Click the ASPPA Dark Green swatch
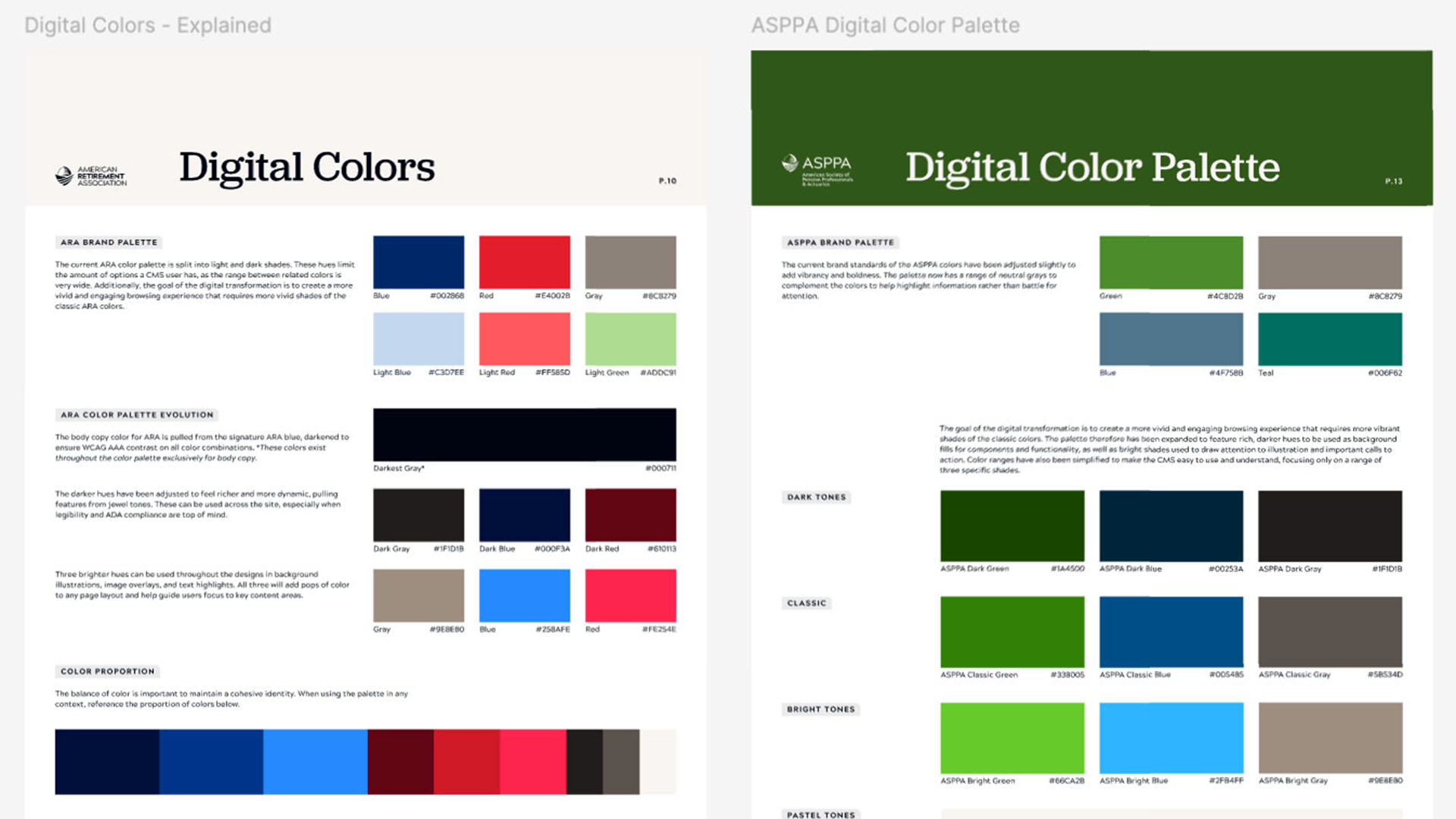Image resolution: width=1456 pixels, height=819 pixels. pos(1012,526)
